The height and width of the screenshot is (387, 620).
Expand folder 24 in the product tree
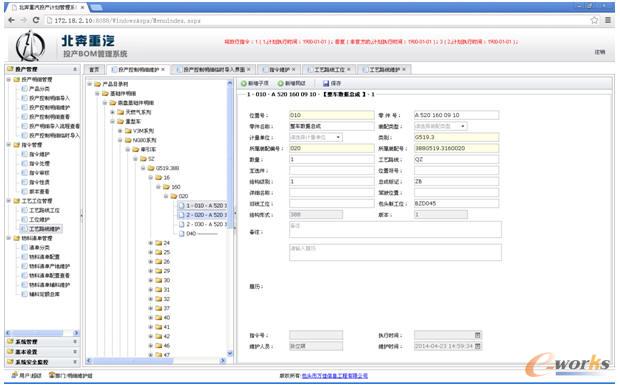151,243
